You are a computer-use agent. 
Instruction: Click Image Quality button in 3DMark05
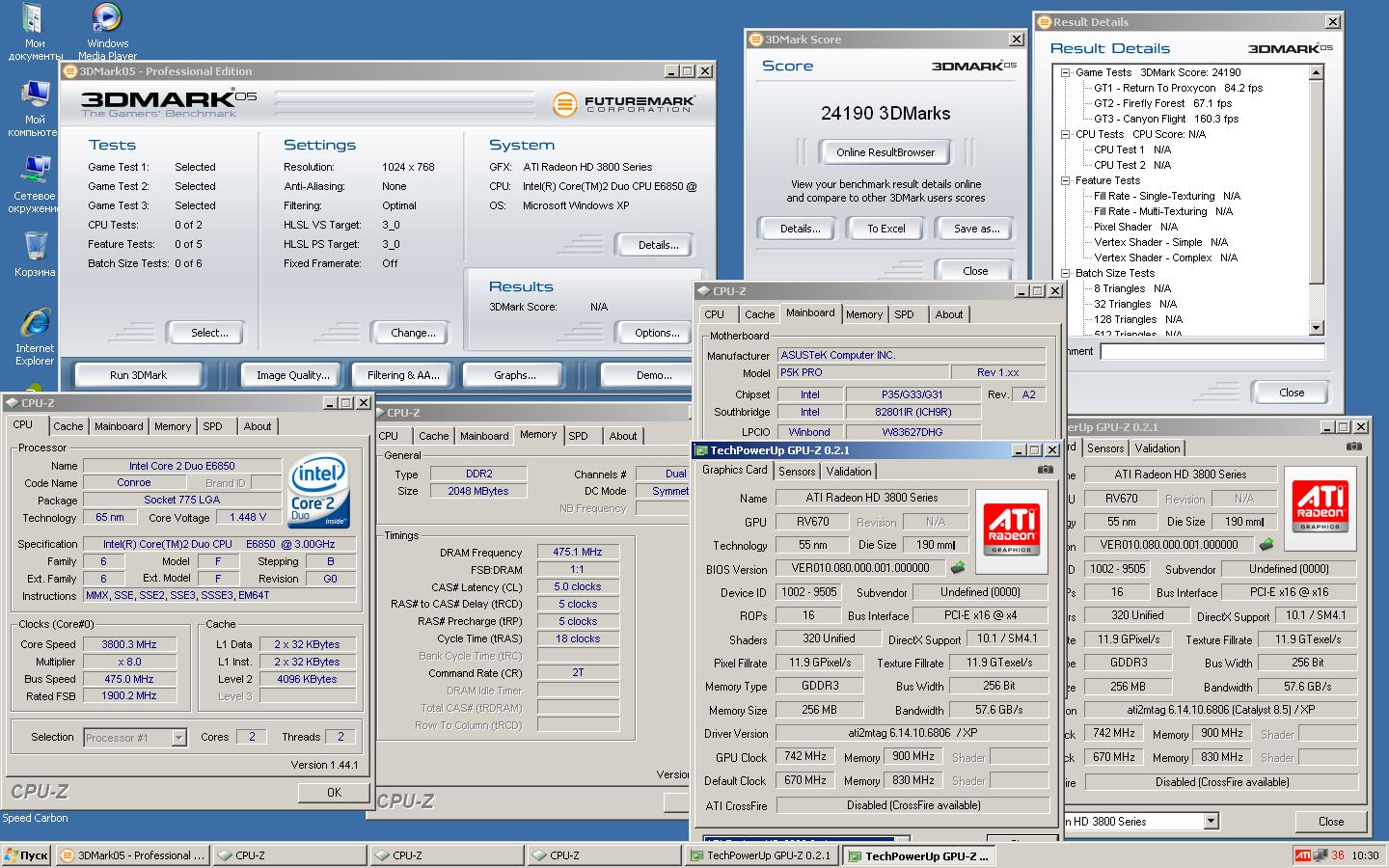pos(293,375)
